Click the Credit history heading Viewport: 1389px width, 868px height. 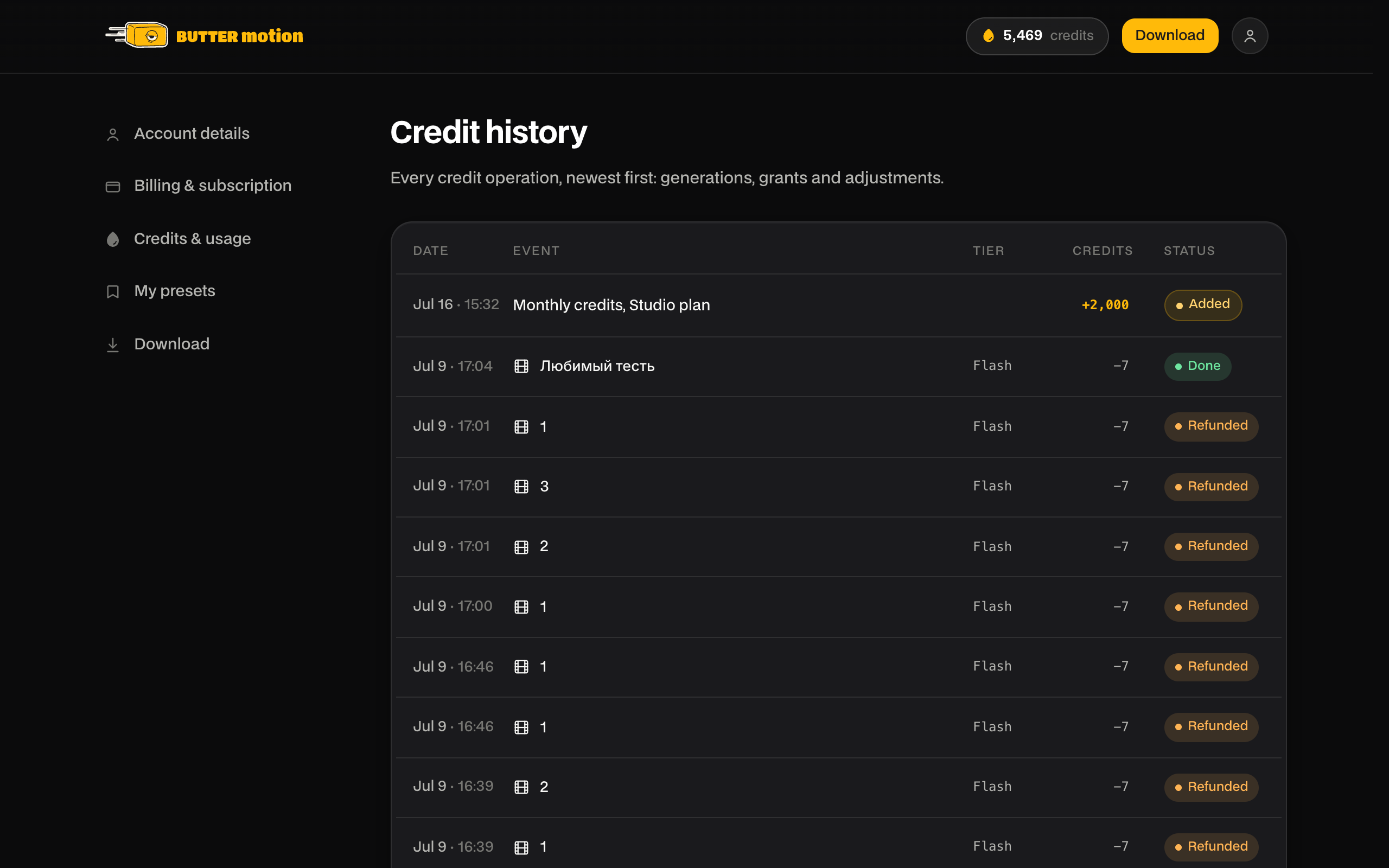(x=488, y=132)
